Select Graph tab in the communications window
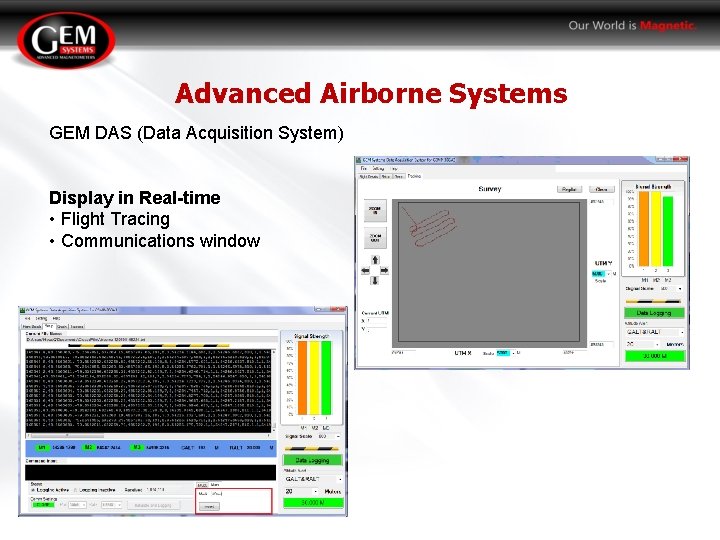720x540 pixels. coord(62,326)
